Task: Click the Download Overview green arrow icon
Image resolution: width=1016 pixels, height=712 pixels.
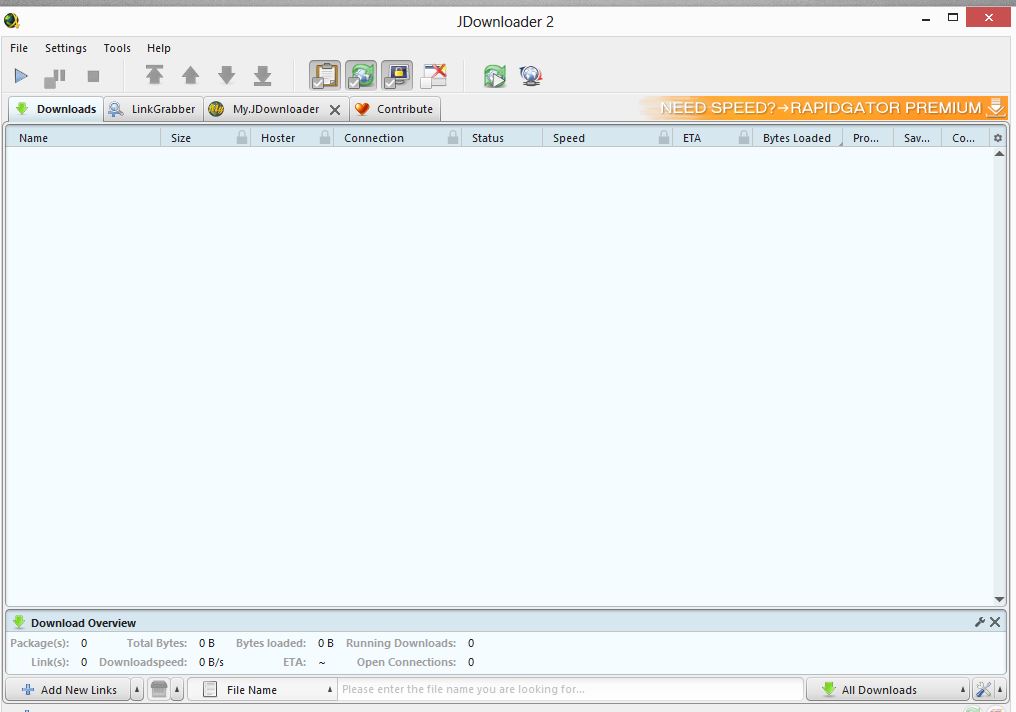Action: click(x=19, y=622)
